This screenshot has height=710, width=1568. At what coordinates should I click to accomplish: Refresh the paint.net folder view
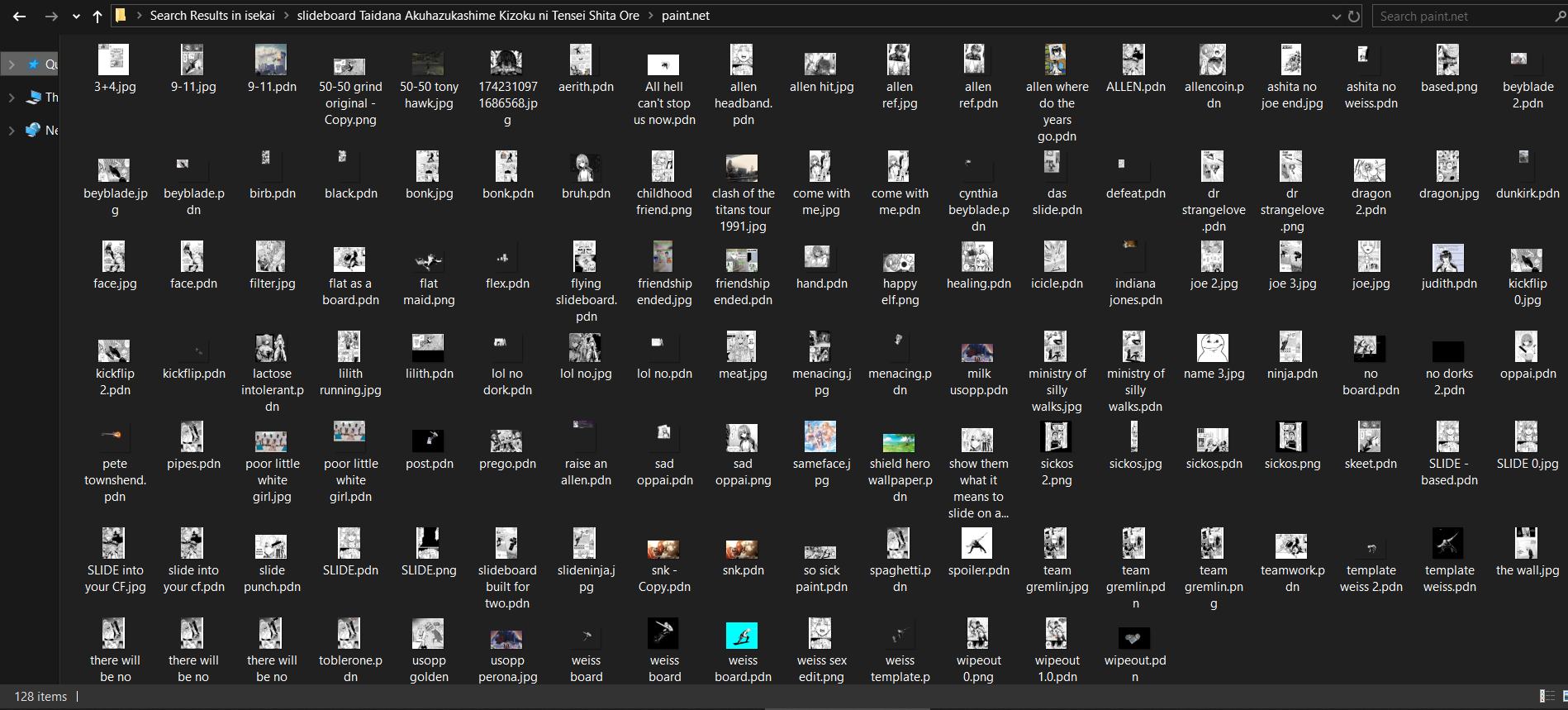tap(1354, 16)
